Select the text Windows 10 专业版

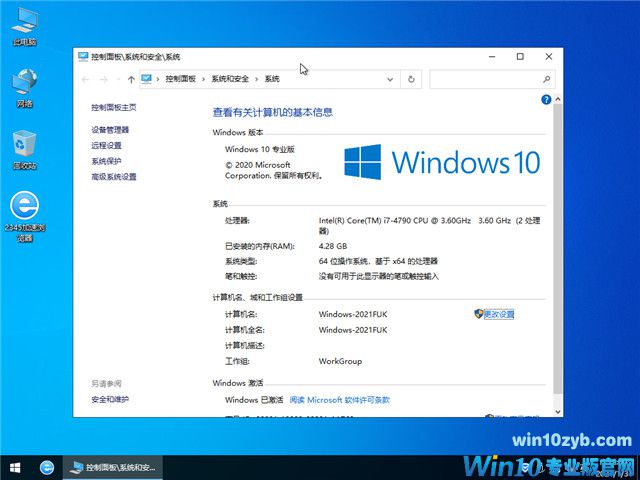260,149
